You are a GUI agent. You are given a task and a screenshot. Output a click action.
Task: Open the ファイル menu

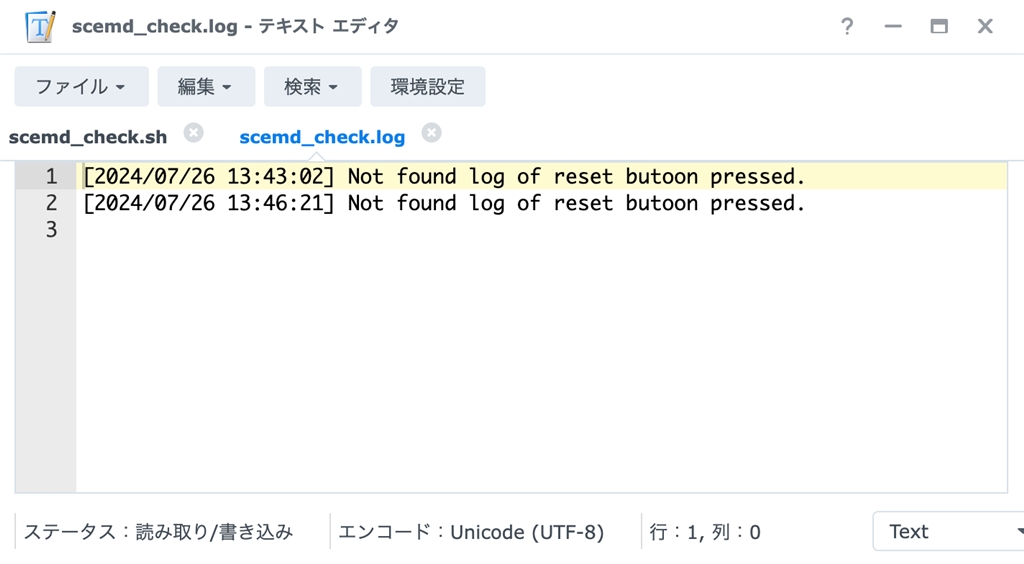tap(81, 87)
